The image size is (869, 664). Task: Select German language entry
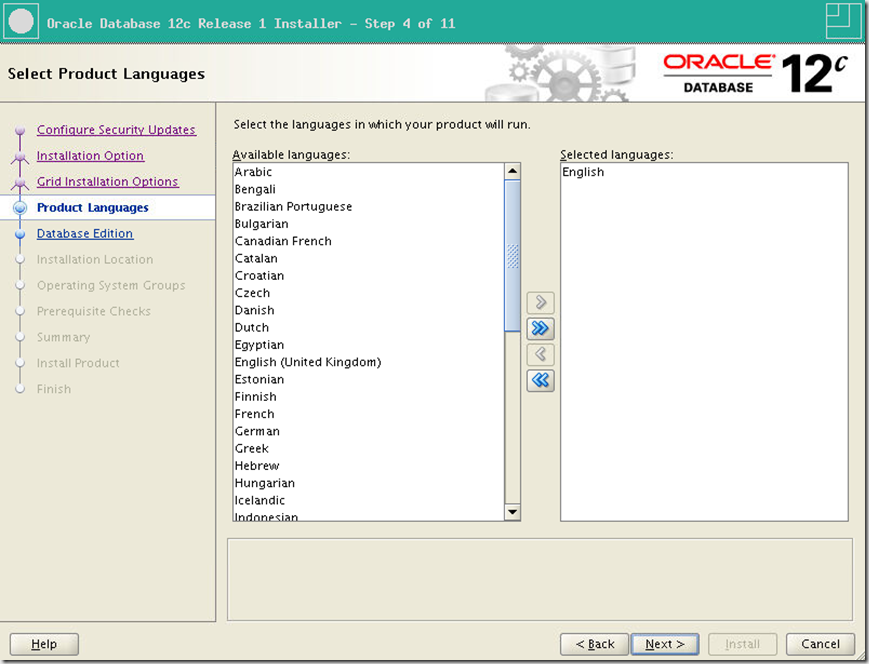pos(369,431)
